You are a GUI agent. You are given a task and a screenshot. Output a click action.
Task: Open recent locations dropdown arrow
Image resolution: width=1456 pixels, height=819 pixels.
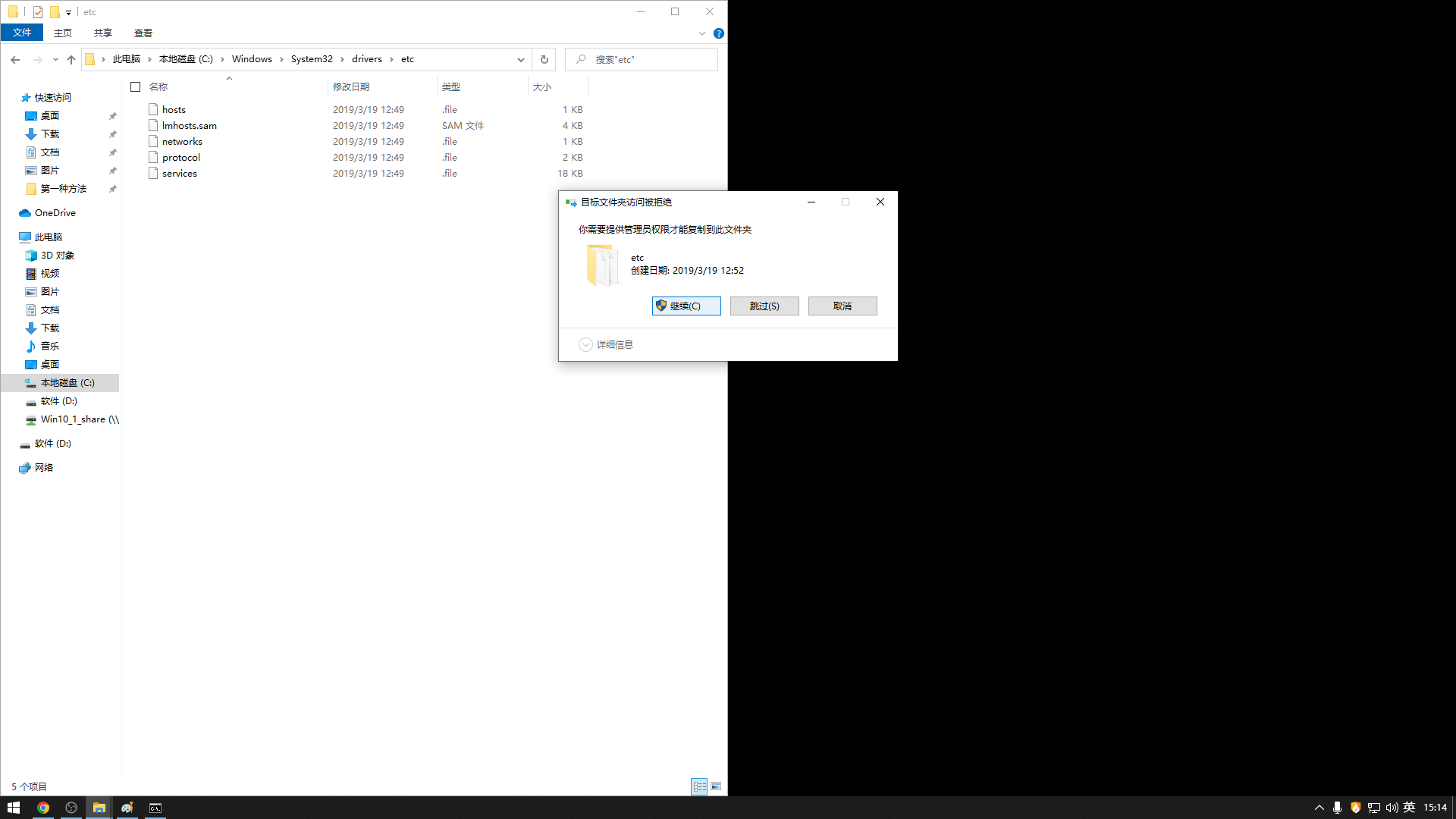55,59
